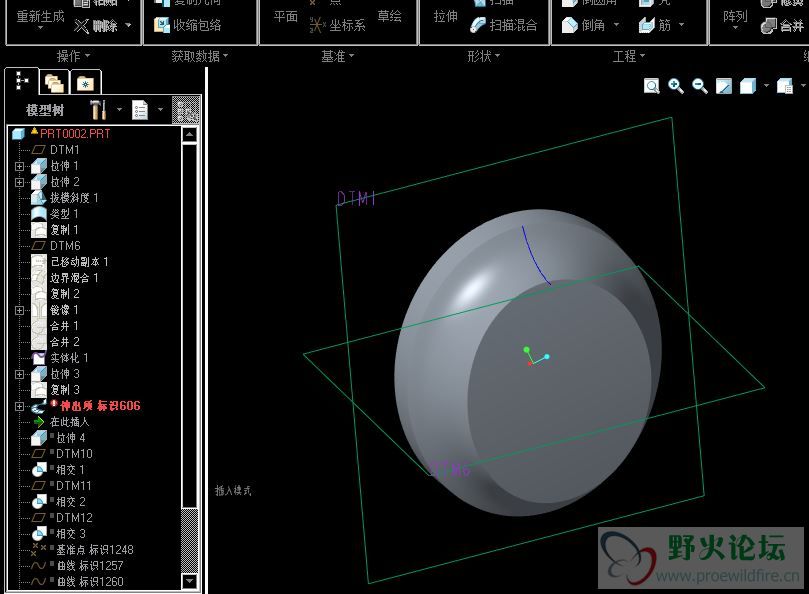
Task: Click the 删除 delete tool icon
Action: (81, 26)
